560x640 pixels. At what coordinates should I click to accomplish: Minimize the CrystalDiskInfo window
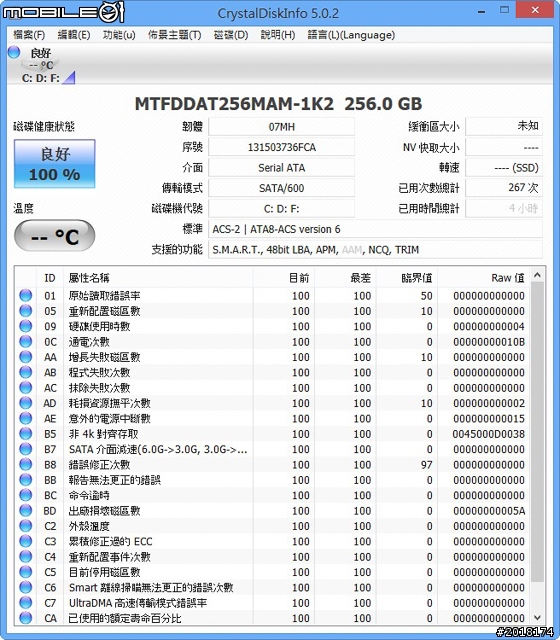click(x=482, y=12)
